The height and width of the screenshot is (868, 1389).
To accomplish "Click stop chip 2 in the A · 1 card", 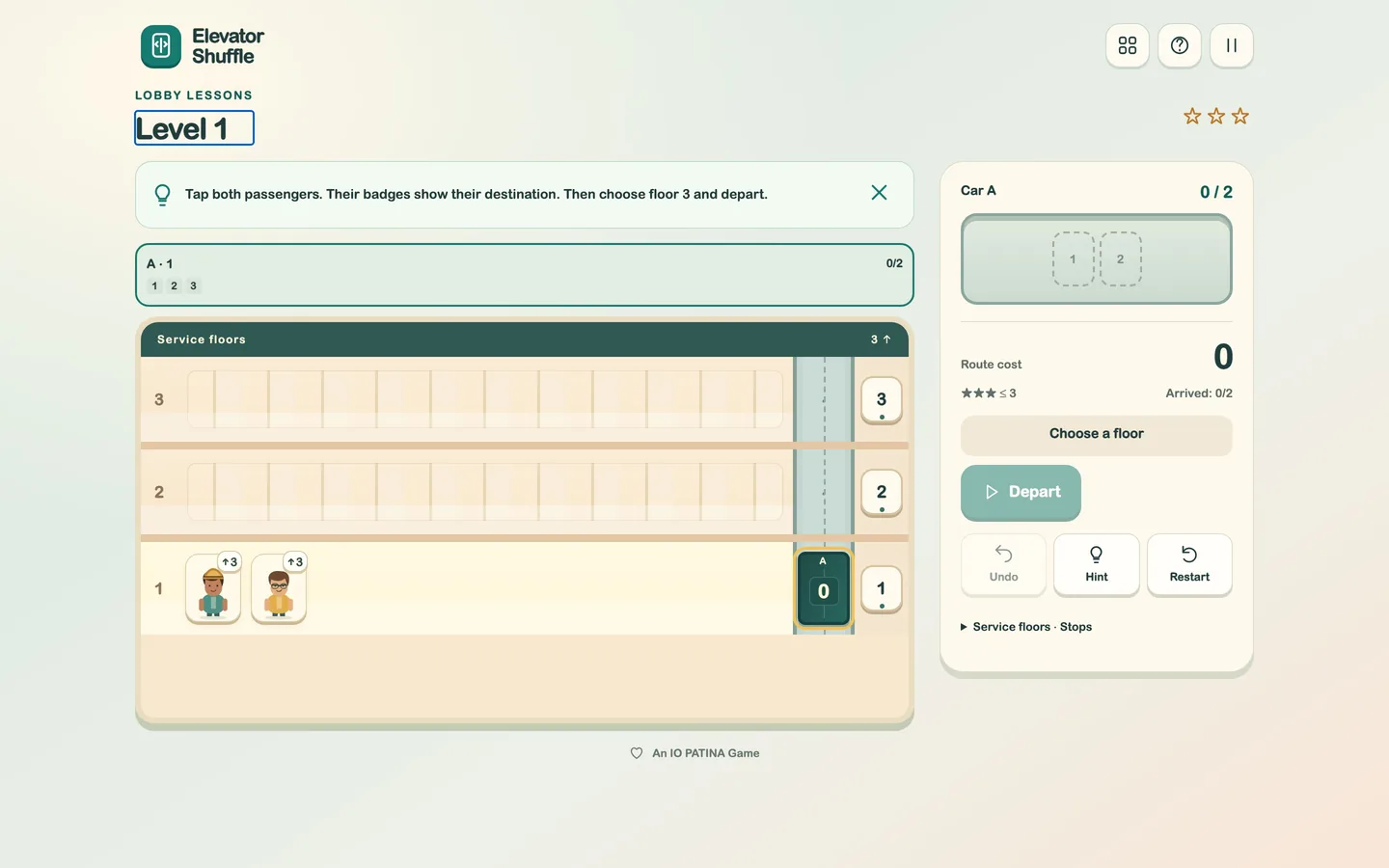I will (174, 285).
